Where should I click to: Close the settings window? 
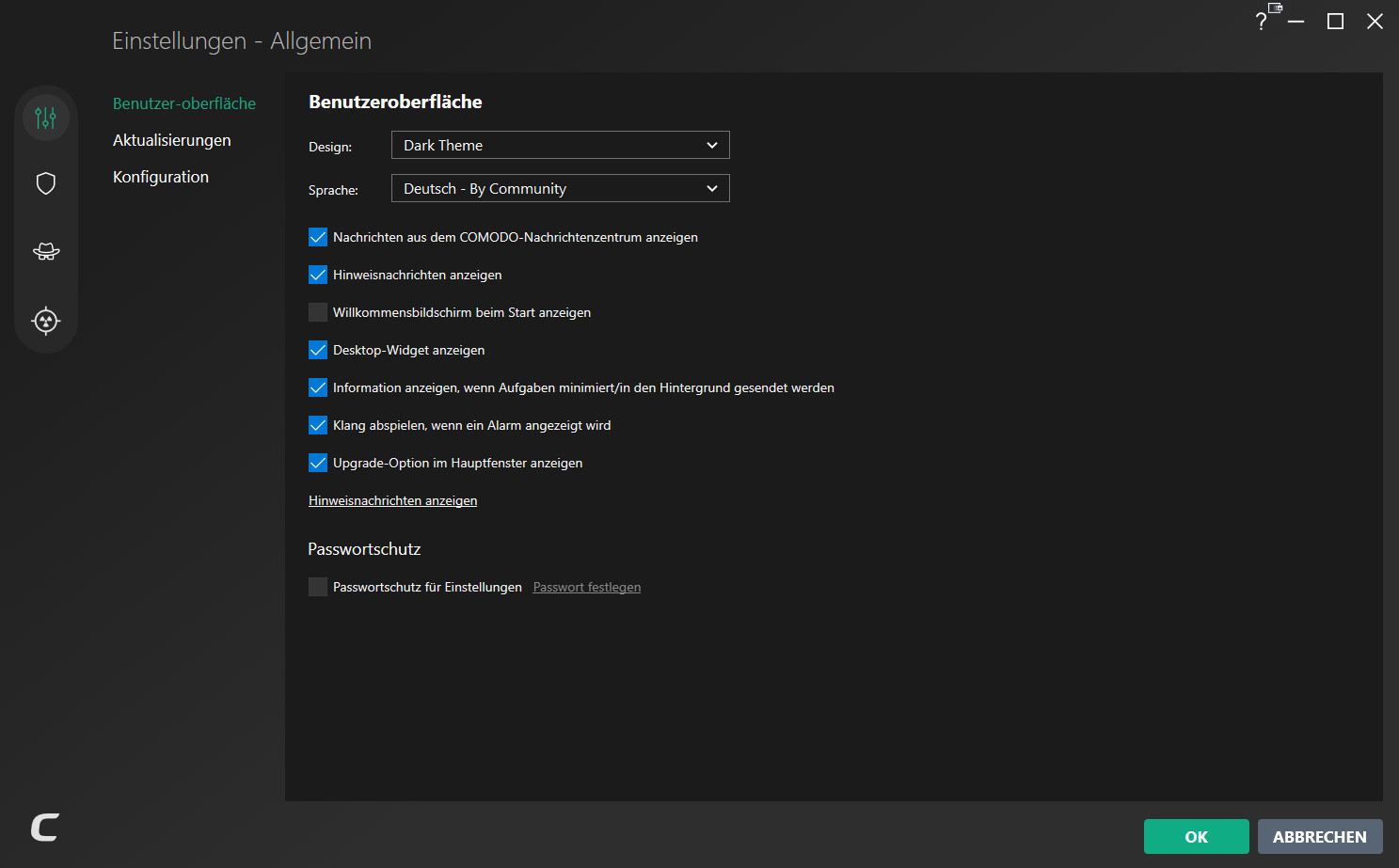[1375, 22]
